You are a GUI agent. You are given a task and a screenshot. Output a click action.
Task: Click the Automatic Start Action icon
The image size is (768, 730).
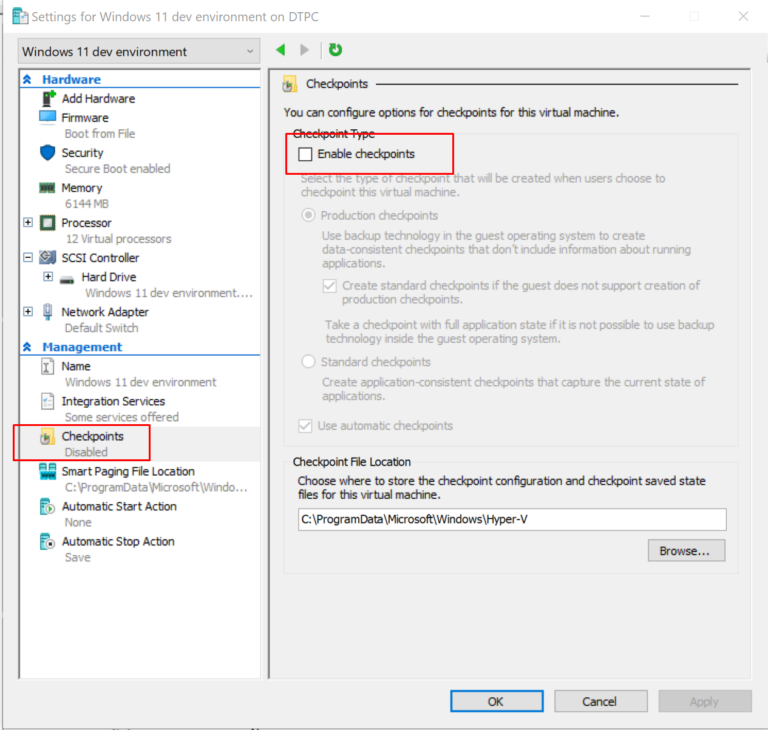(47, 507)
